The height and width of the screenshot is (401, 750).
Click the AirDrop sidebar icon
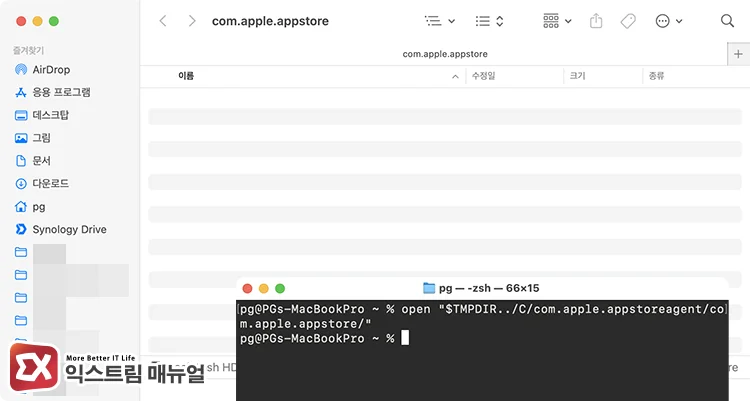21,69
